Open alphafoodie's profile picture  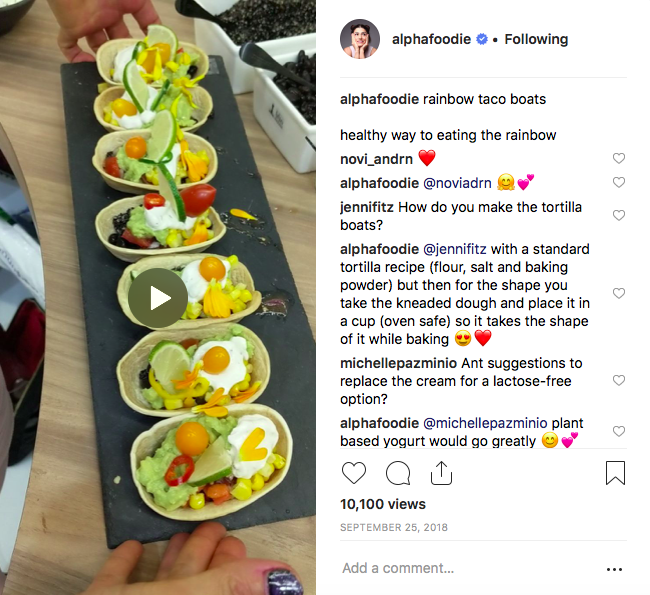[x=360, y=39]
